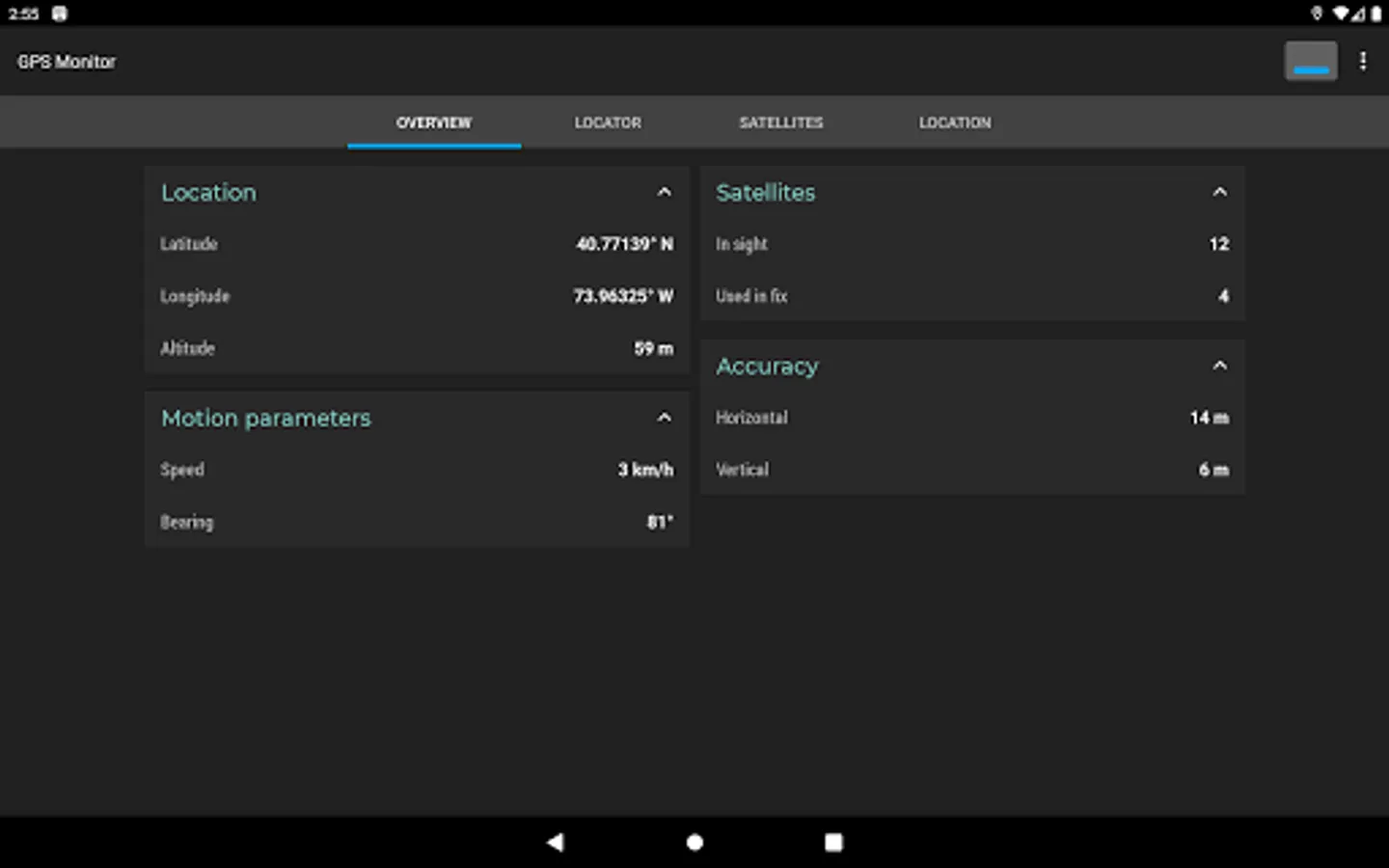Image resolution: width=1389 pixels, height=868 pixels.
Task: Open the Location tab
Action: click(955, 122)
